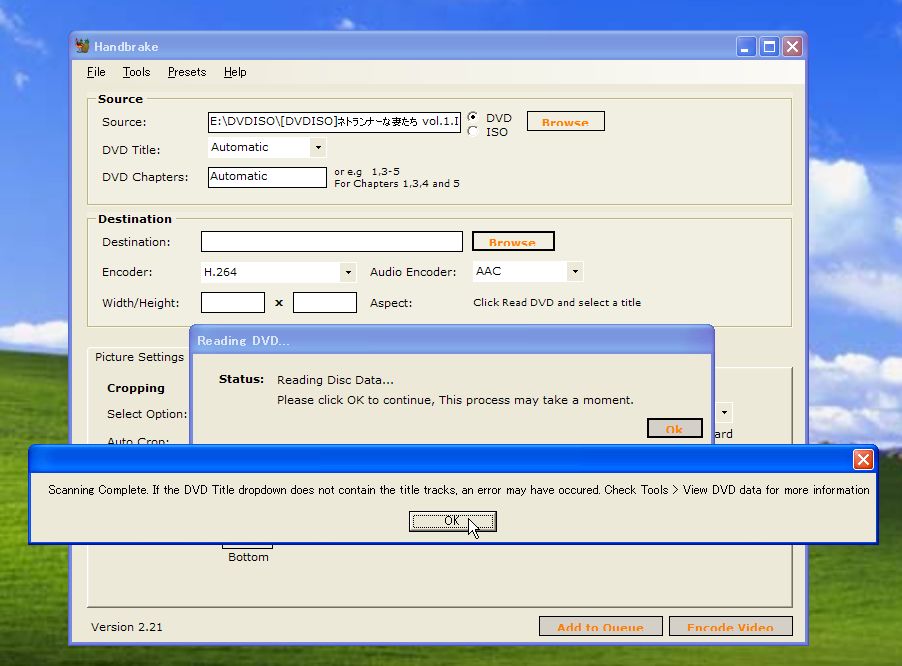
Task: Open the Presets menu
Action: click(x=187, y=72)
